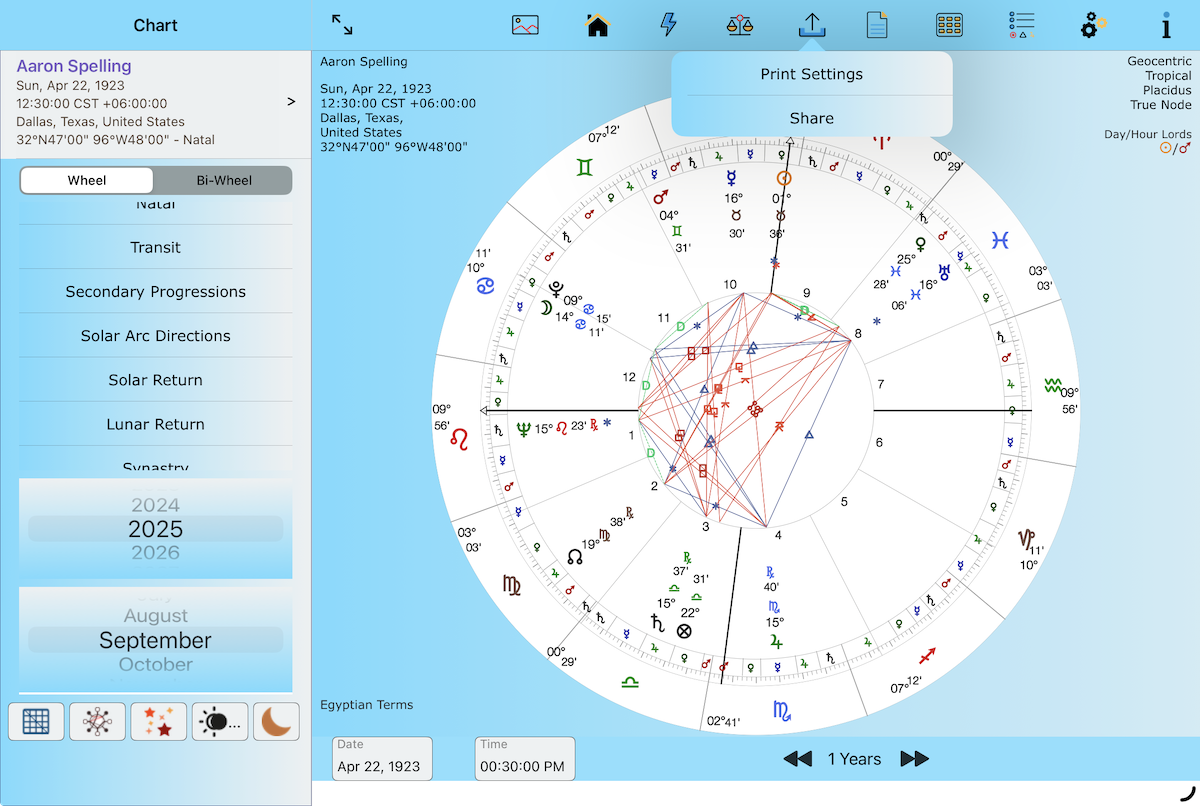The height and width of the screenshot is (806, 1200).
Task: Click the fixed stars button
Action: 158,721
